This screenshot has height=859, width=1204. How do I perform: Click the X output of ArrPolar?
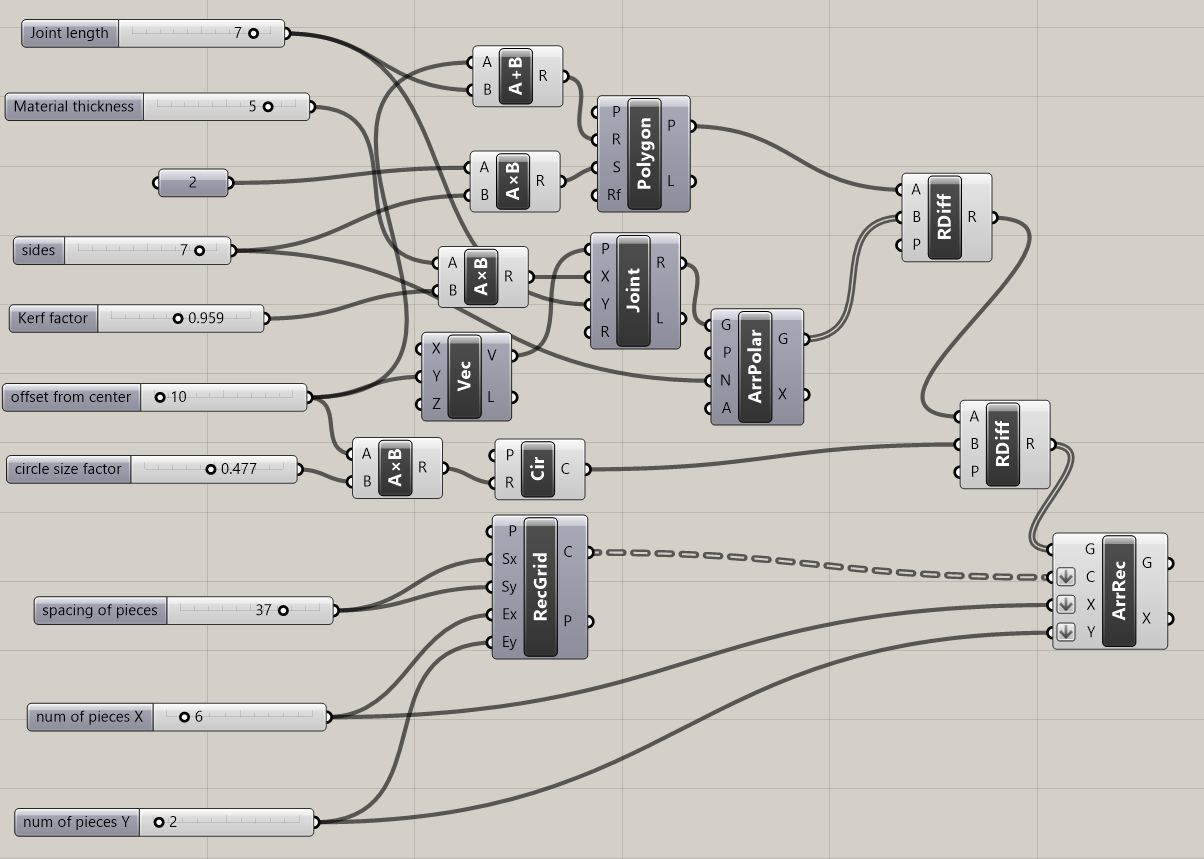pos(783,394)
